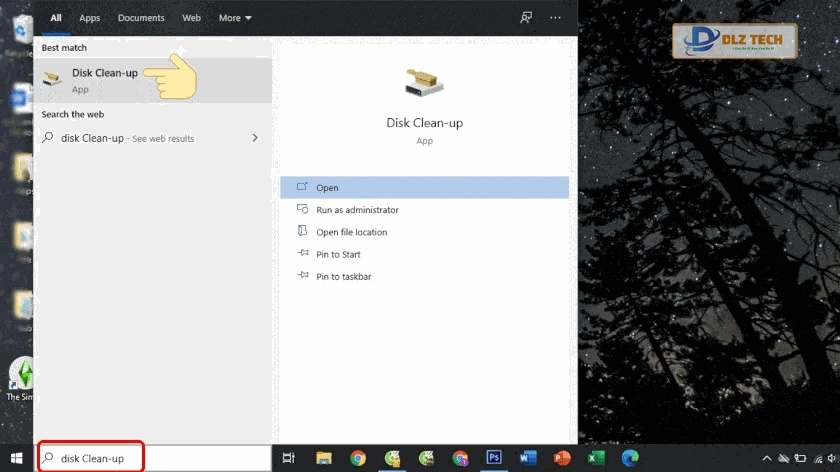Image resolution: width=840 pixels, height=472 pixels.
Task: Launch Microsoft Edge browser icon
Action: click(630, 458)
